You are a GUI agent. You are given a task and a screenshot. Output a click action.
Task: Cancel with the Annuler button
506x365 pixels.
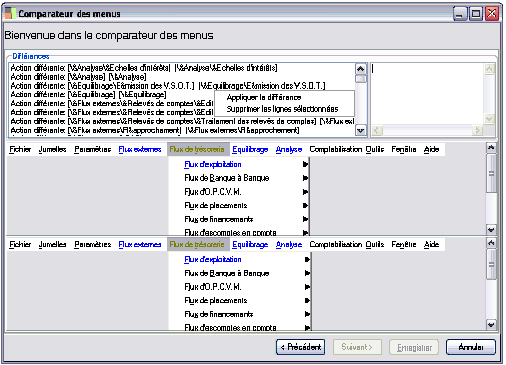(x=471, y=347)
